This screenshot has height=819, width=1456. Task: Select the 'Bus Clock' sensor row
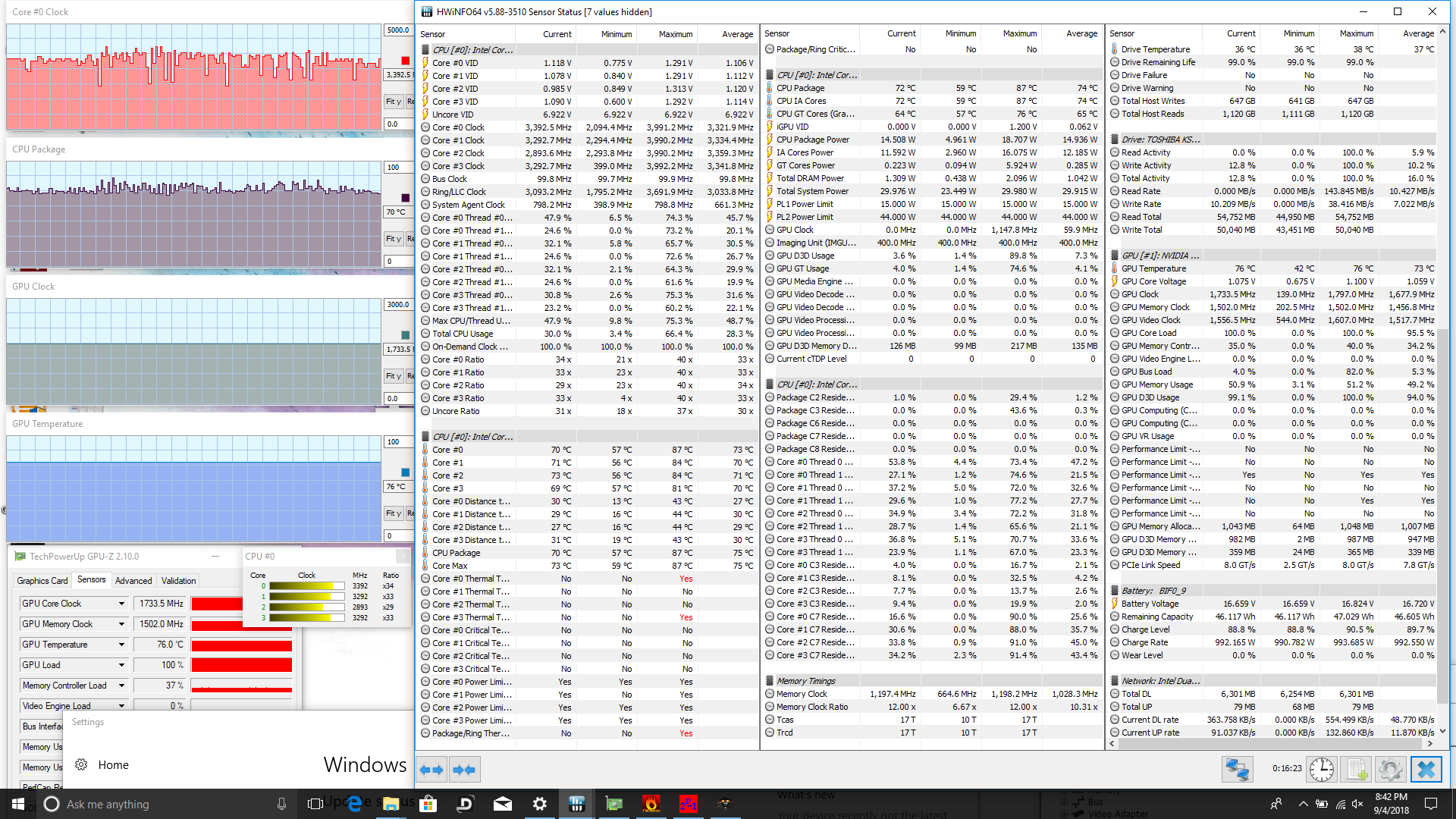[x=588, y=179]
